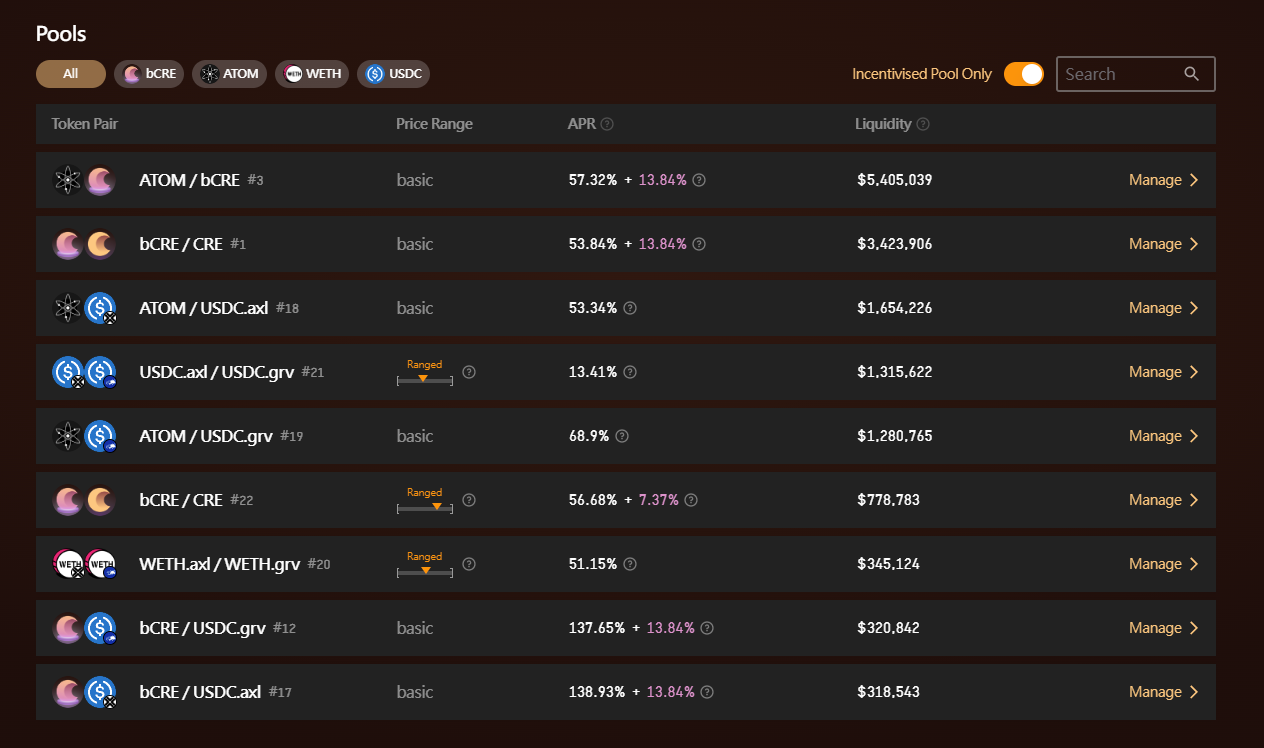
Task: Manage the USDC.axl / USDC.grv #21 pool
Action: tap(1164, 372)
